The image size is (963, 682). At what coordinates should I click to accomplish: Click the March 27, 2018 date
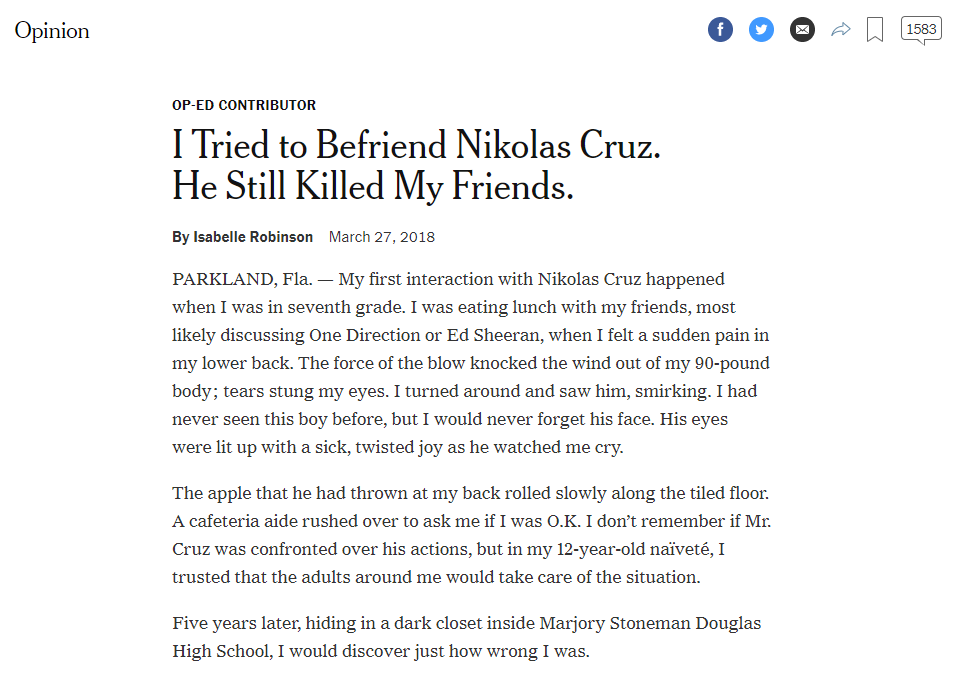[381, 237]
